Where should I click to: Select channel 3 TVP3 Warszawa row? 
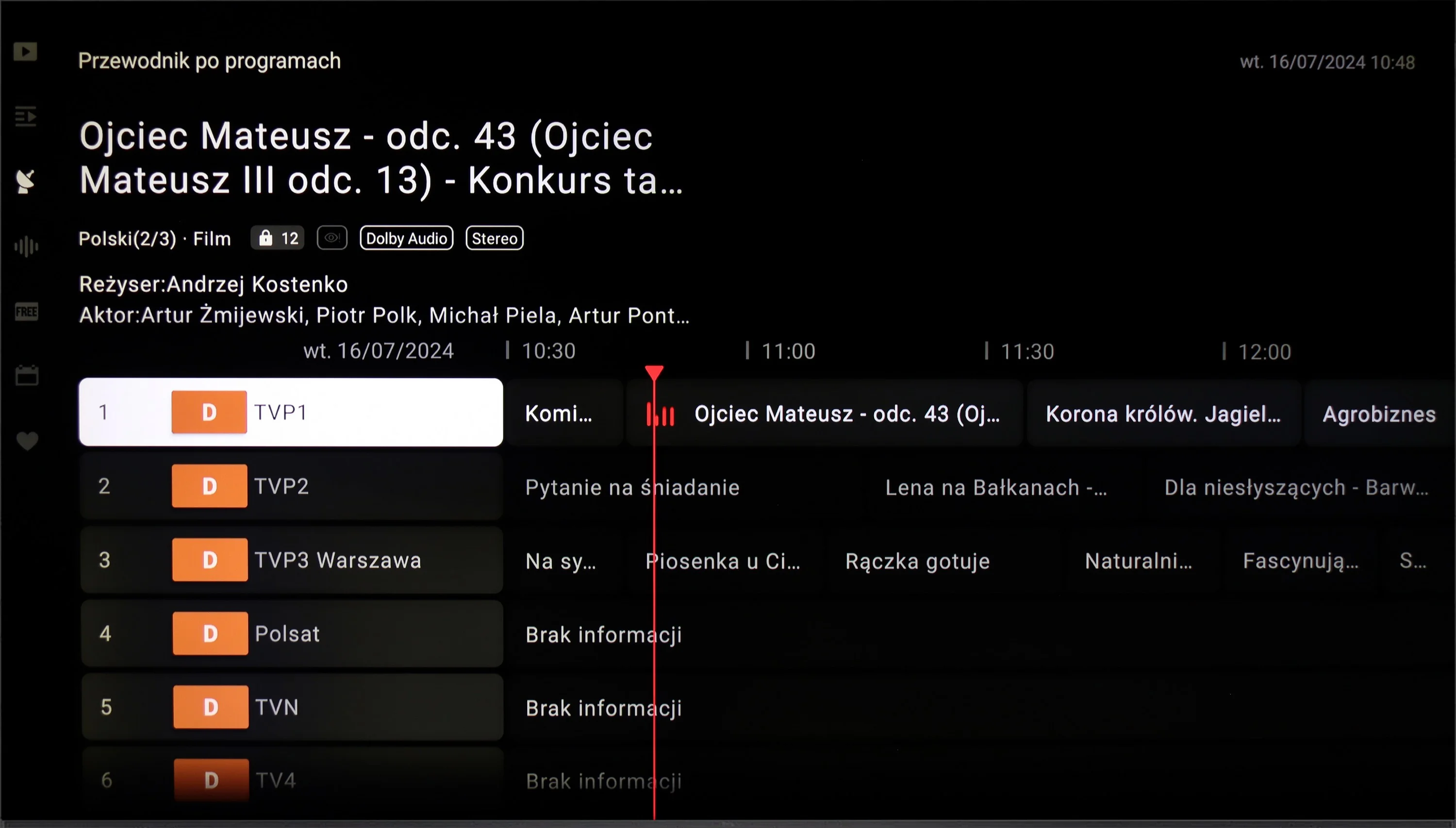tap(292, 560)
